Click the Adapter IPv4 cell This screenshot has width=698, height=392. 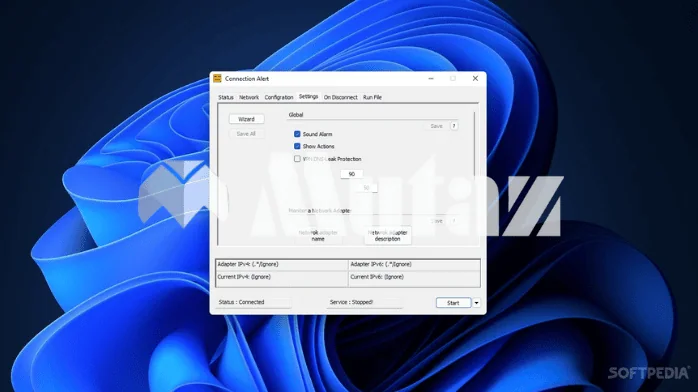(x=281, y=264)
